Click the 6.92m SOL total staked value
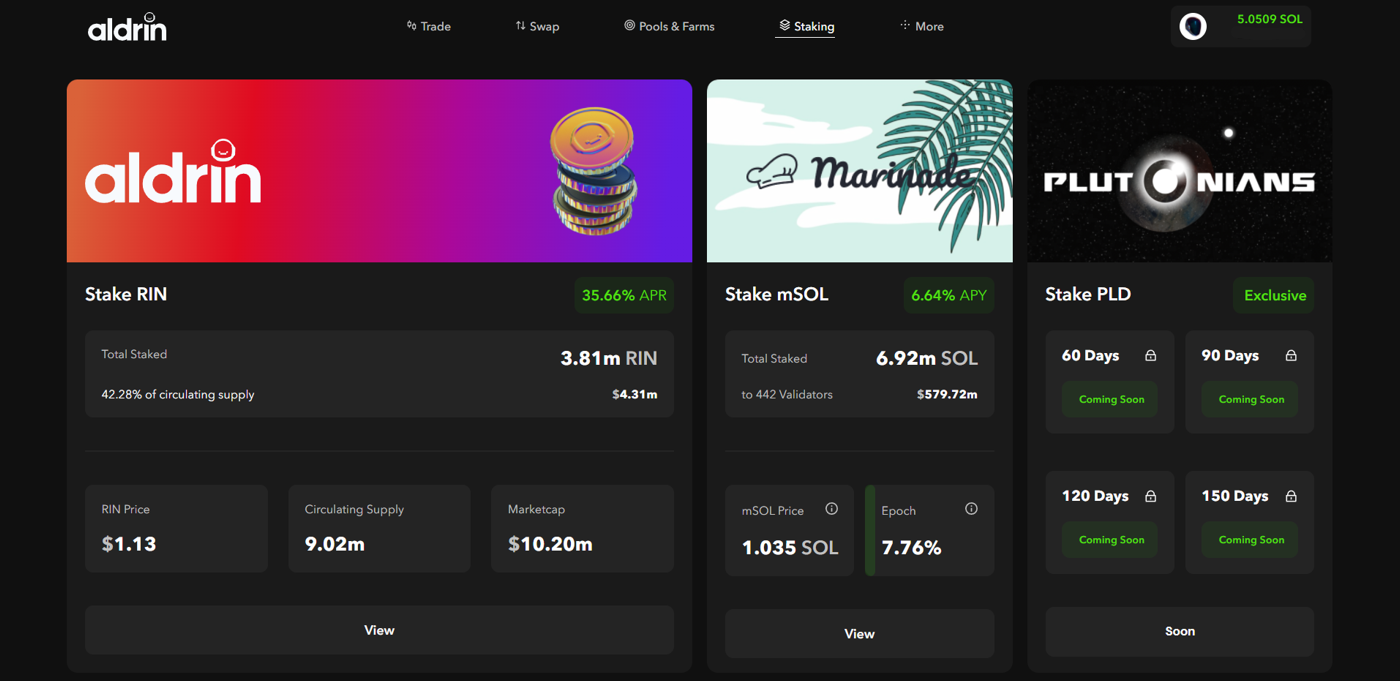This screenshot has width=1400, height=681. click(927, 358)
